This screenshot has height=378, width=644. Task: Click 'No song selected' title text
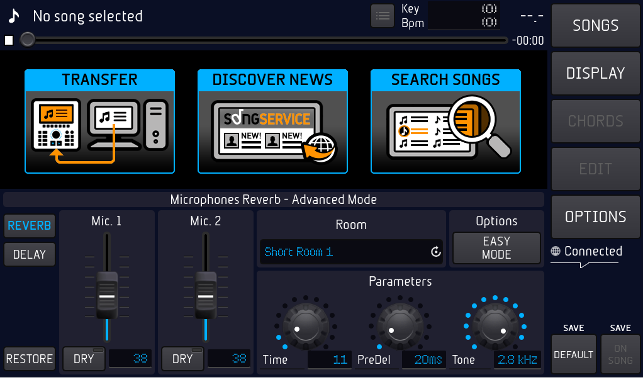click(x=88, y=16)
